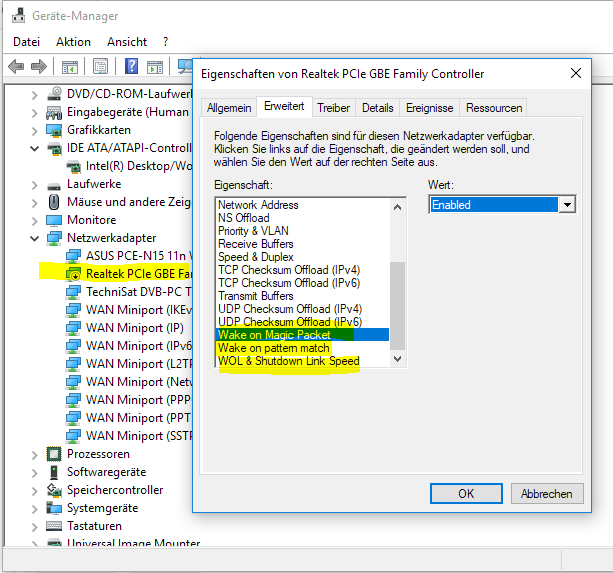Screen dimensions: 613x573
Task: Confirm the dialog with OK
Action: tap(466, 494)
